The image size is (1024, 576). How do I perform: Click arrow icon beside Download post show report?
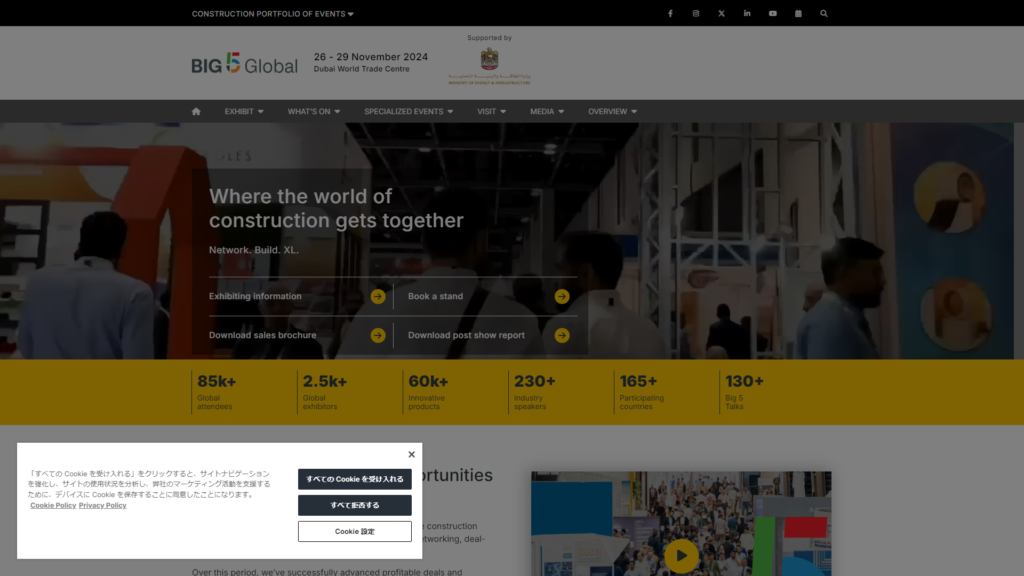(562, 336)
